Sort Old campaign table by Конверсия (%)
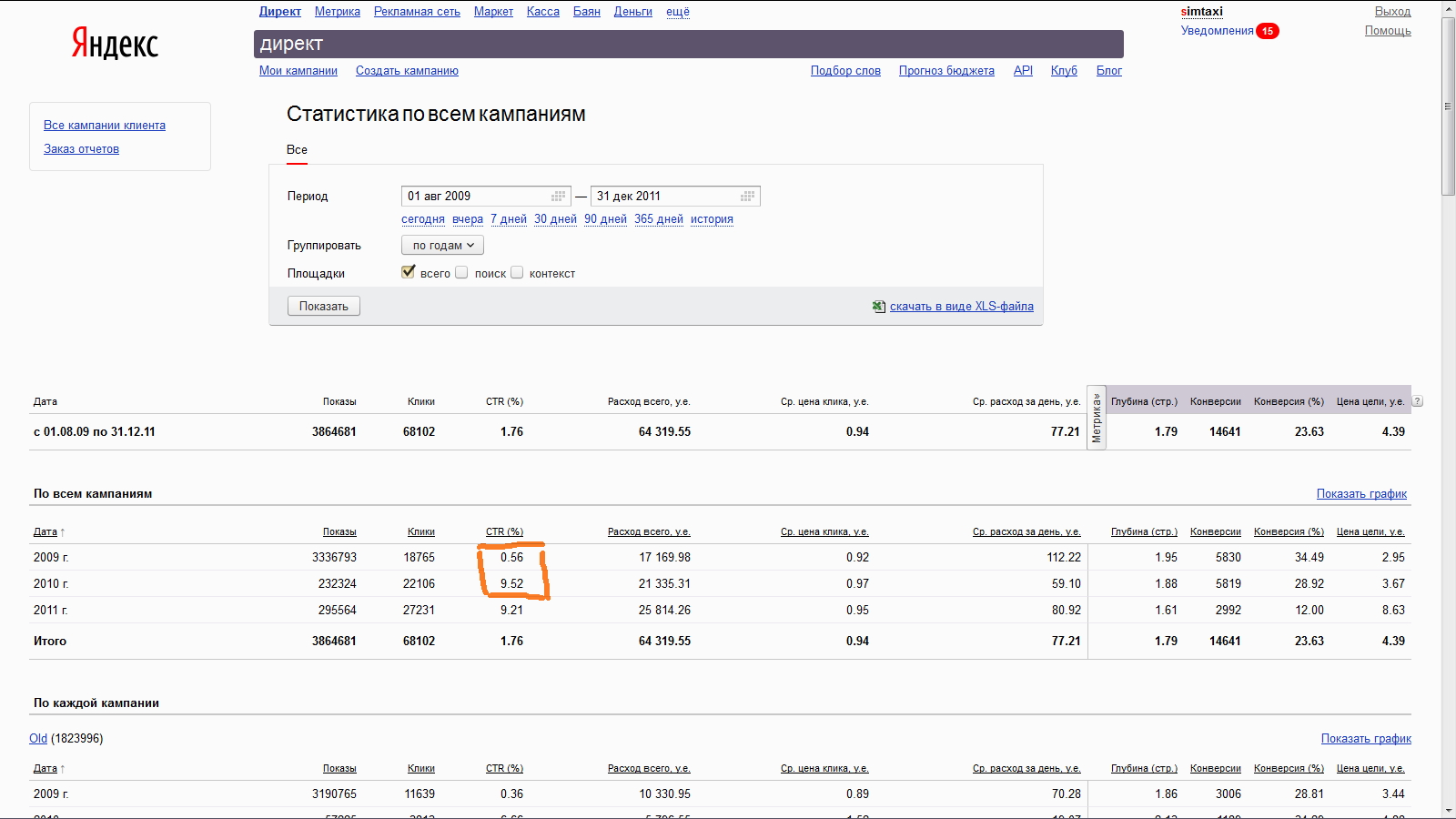1456x819 pixels. click(x=1289, y=768)
